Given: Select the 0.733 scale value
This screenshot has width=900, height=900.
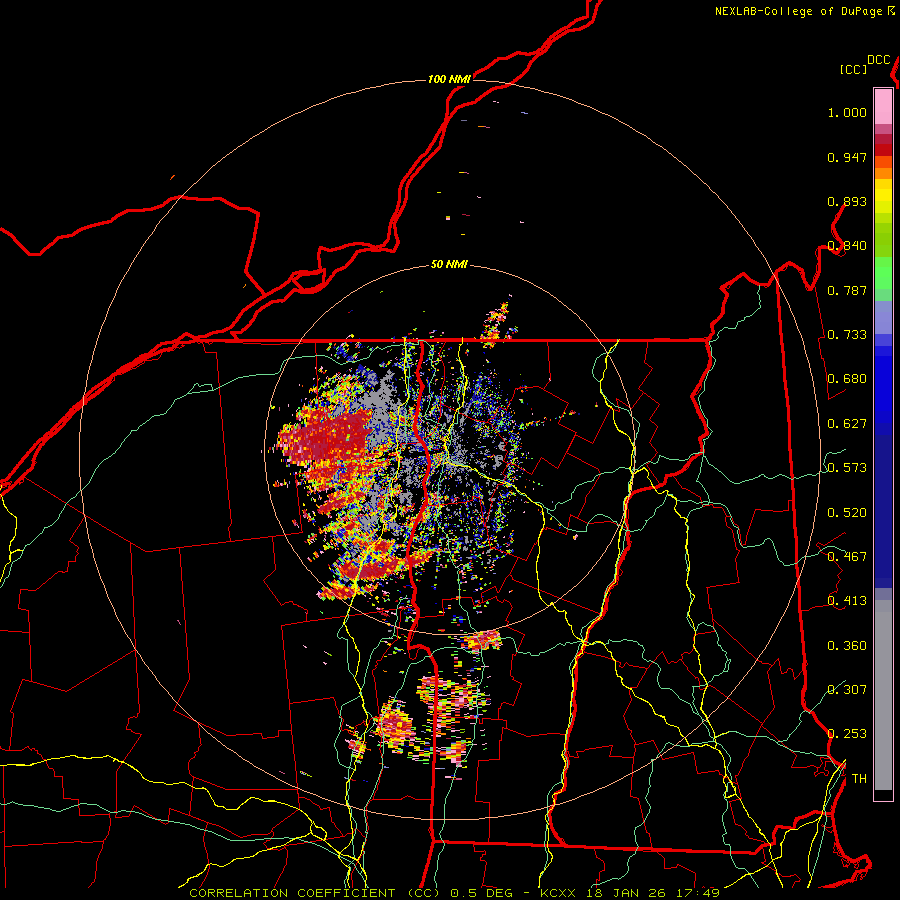Looking at the screenshot, I should click(x=847, y=335).
